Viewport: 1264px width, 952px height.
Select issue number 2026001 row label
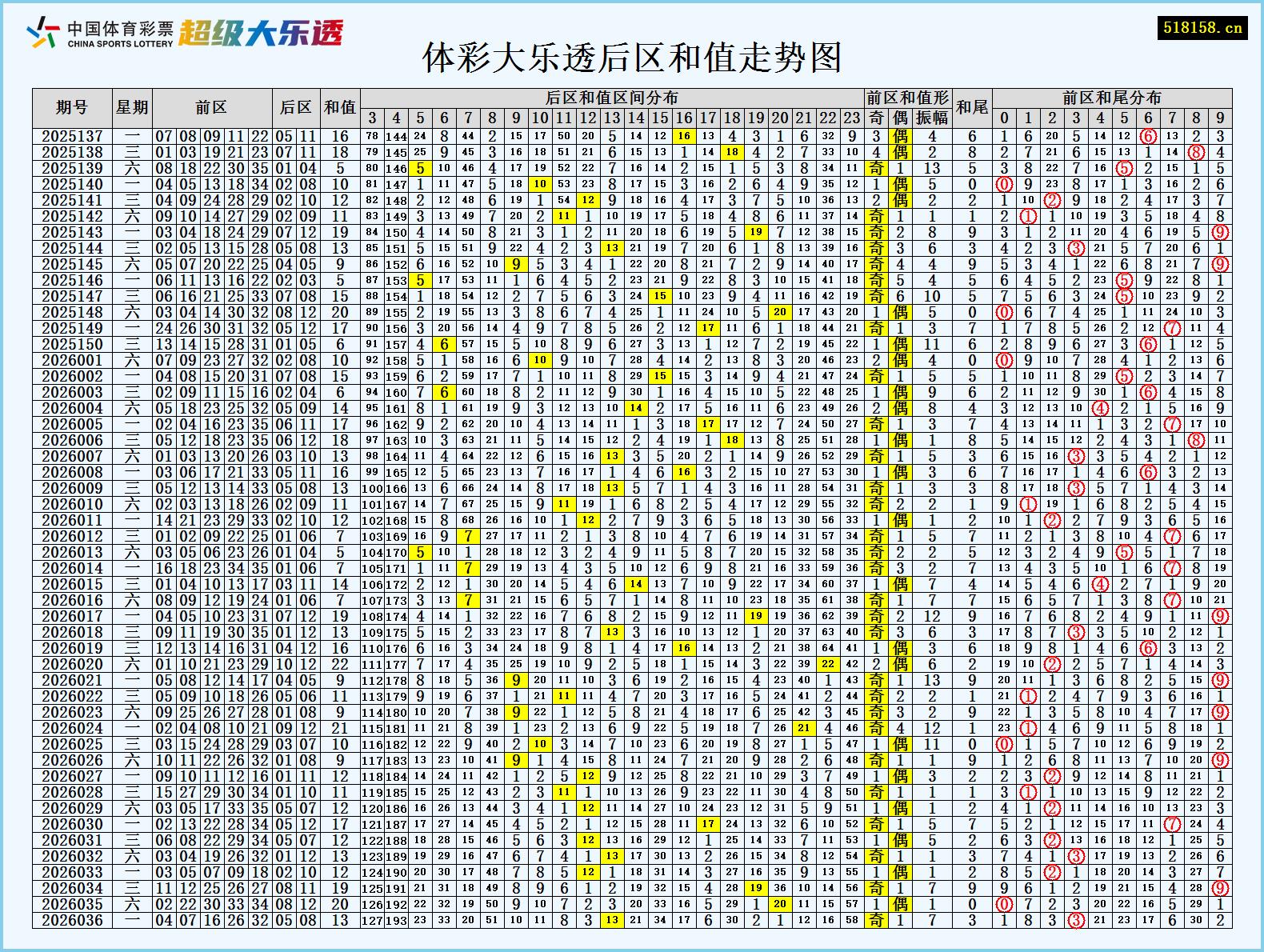tap(72, 360)
